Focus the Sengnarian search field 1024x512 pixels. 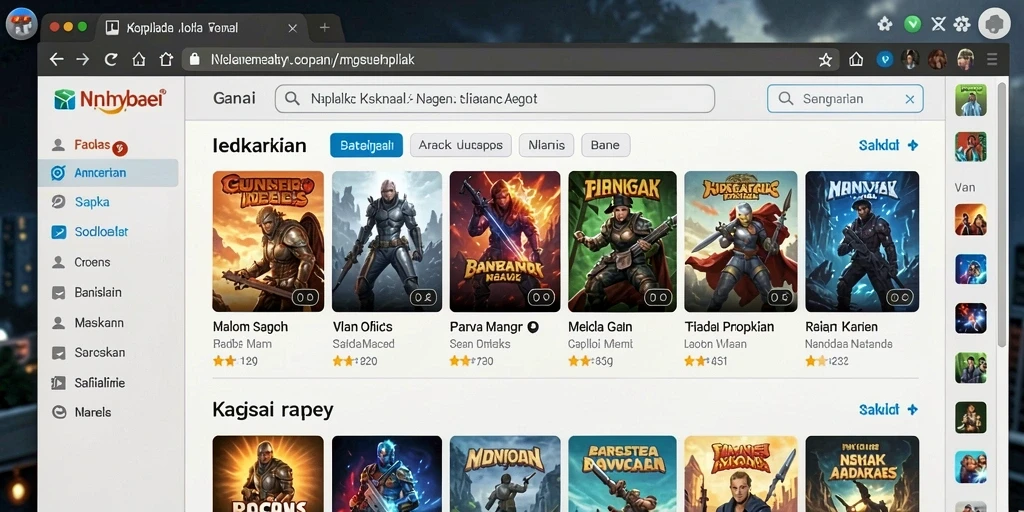tap(845, 99)
